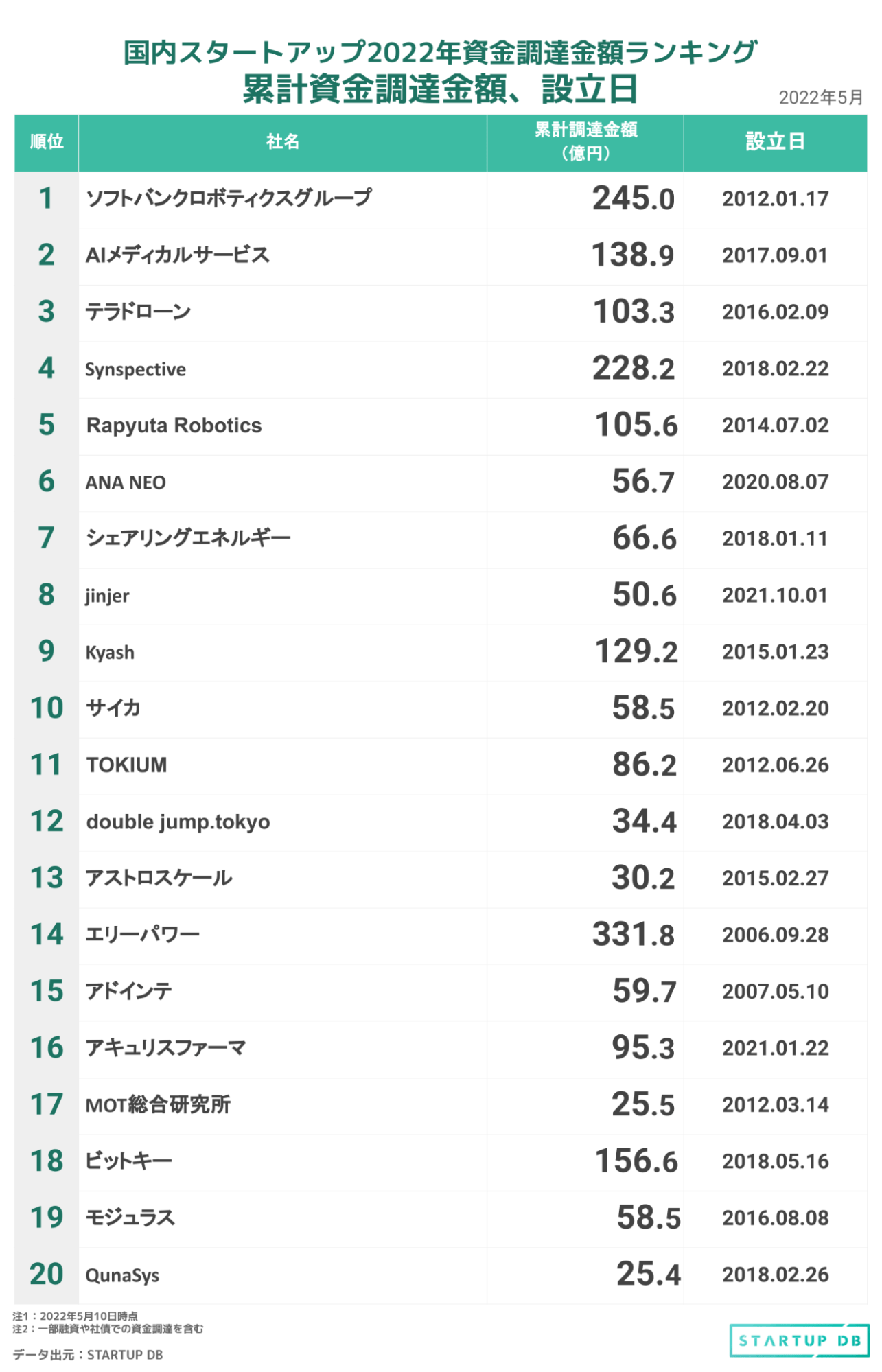Click the TOKIUM company name
The width and height of the screenshot is (882, 1372).
click(x=127, y=765)
